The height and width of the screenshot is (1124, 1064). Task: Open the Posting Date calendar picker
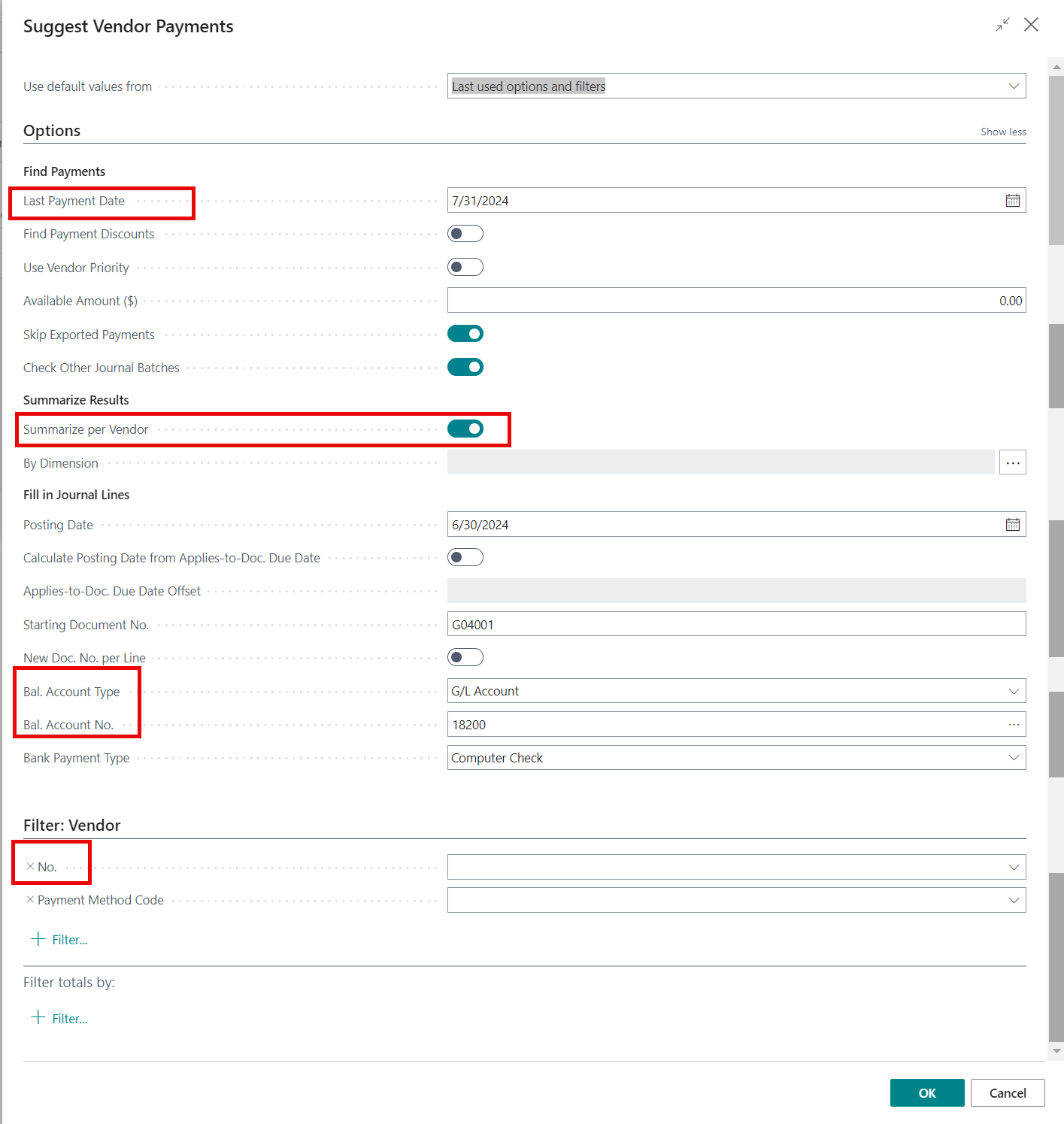(x=1013, y=524)
